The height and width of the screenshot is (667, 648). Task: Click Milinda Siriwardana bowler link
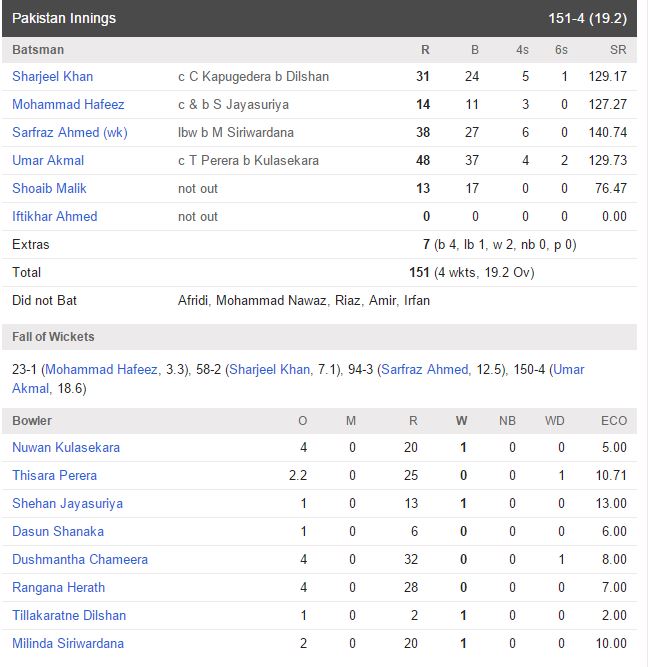(x=68, y=644)
